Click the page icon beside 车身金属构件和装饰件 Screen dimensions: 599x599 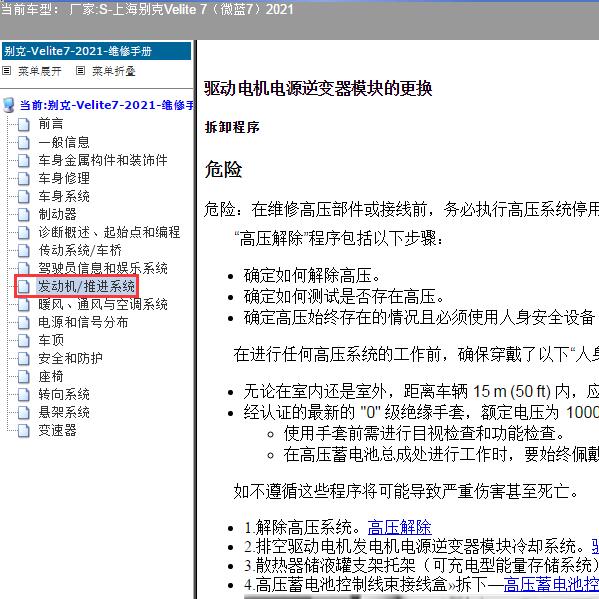[x=24, y=160]
